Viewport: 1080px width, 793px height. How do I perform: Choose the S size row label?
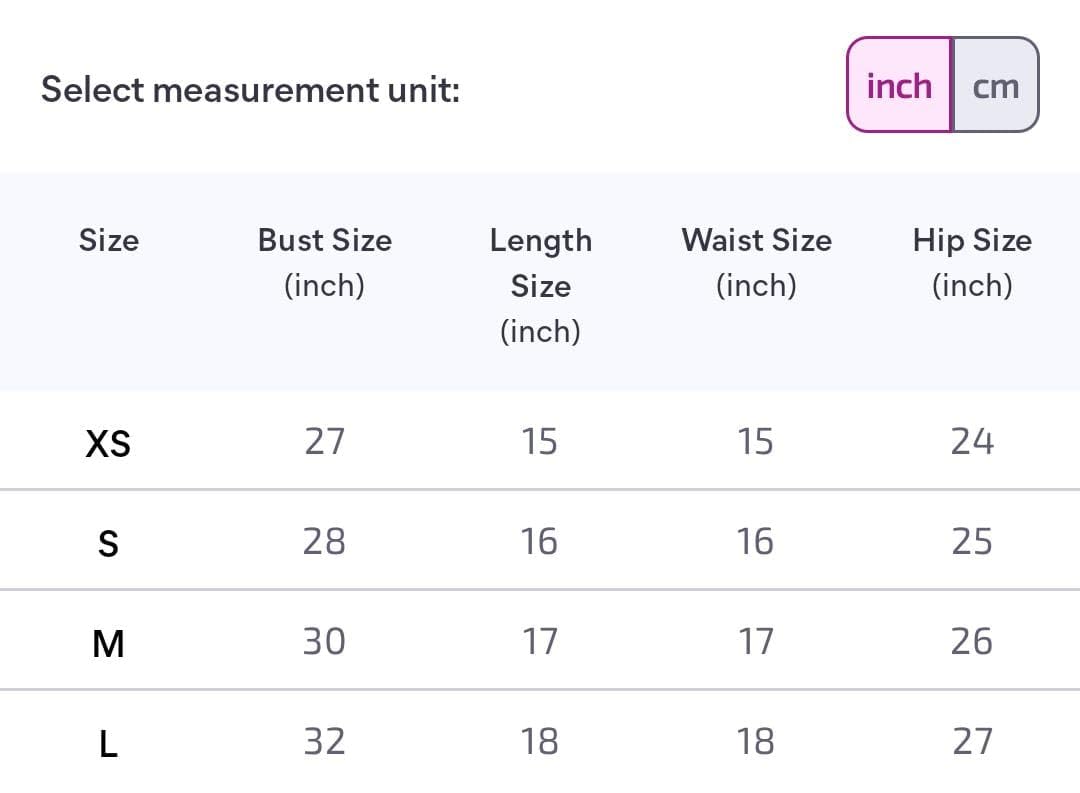(108, 543)
